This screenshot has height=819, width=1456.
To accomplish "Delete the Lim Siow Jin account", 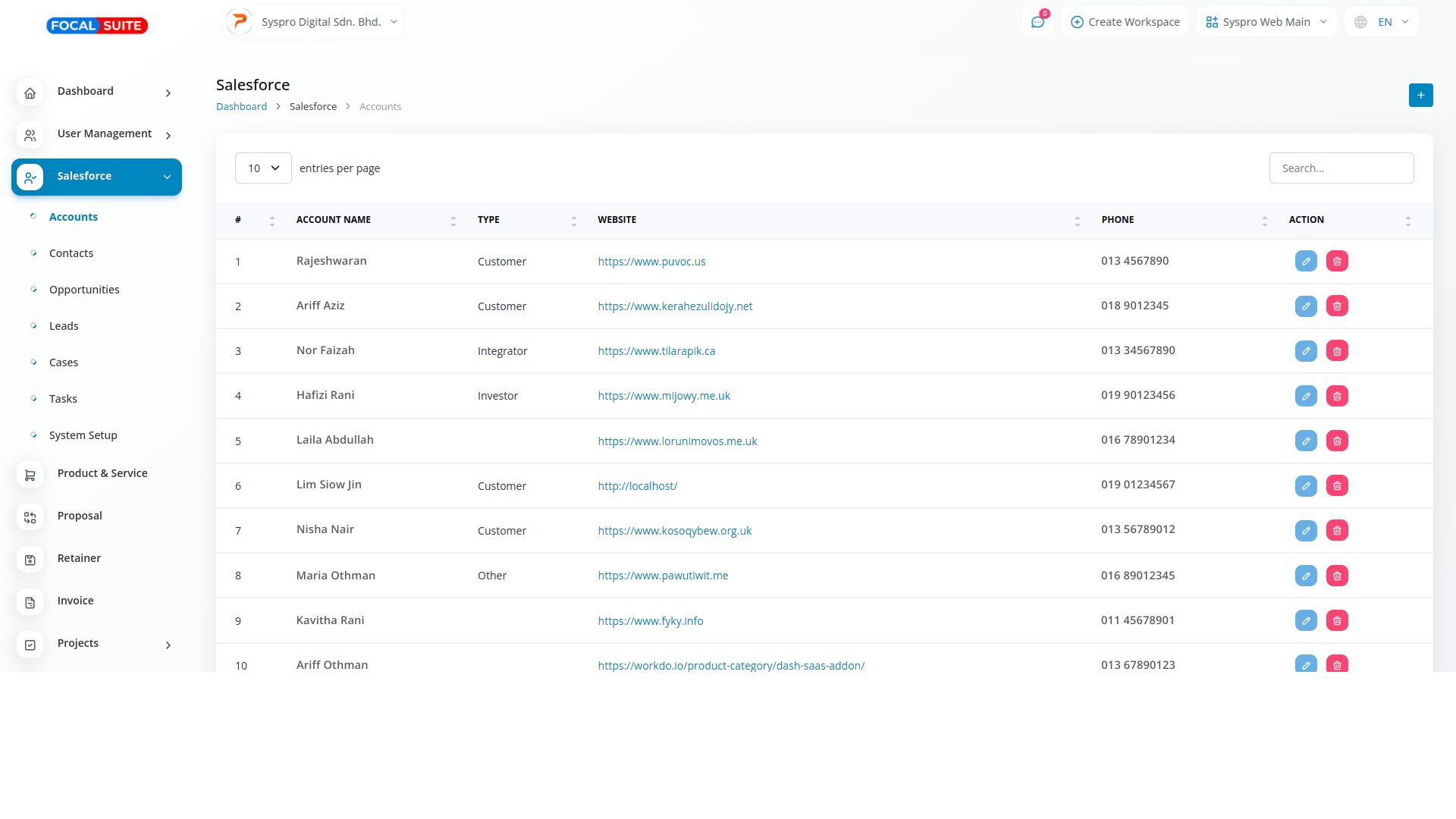I will click(x=1337, y=485).
